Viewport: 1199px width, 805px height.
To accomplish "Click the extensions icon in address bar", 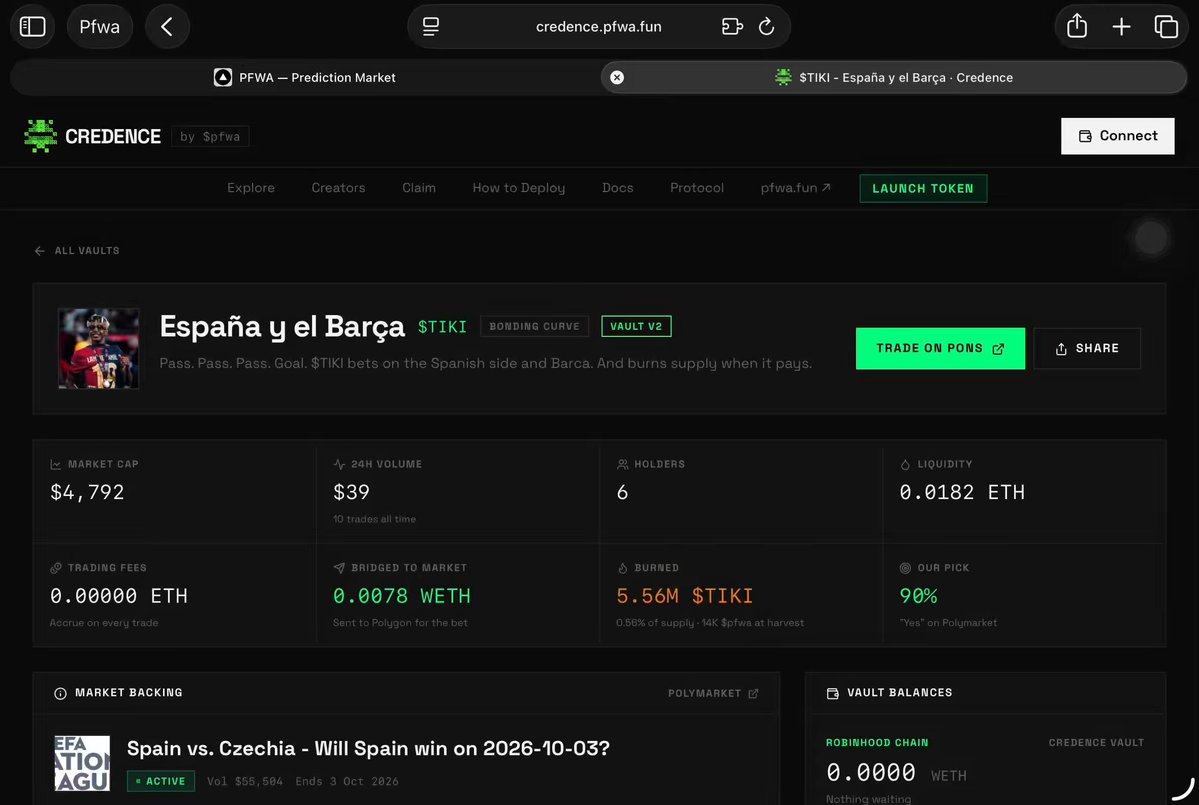I will [x=732, y=27].
